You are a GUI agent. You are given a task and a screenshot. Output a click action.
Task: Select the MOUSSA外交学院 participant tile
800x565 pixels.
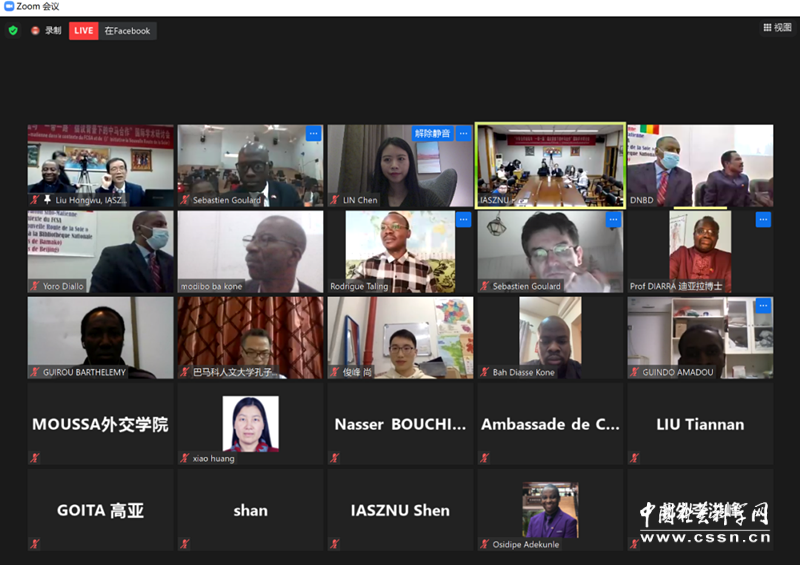click(x=100, y=424)
